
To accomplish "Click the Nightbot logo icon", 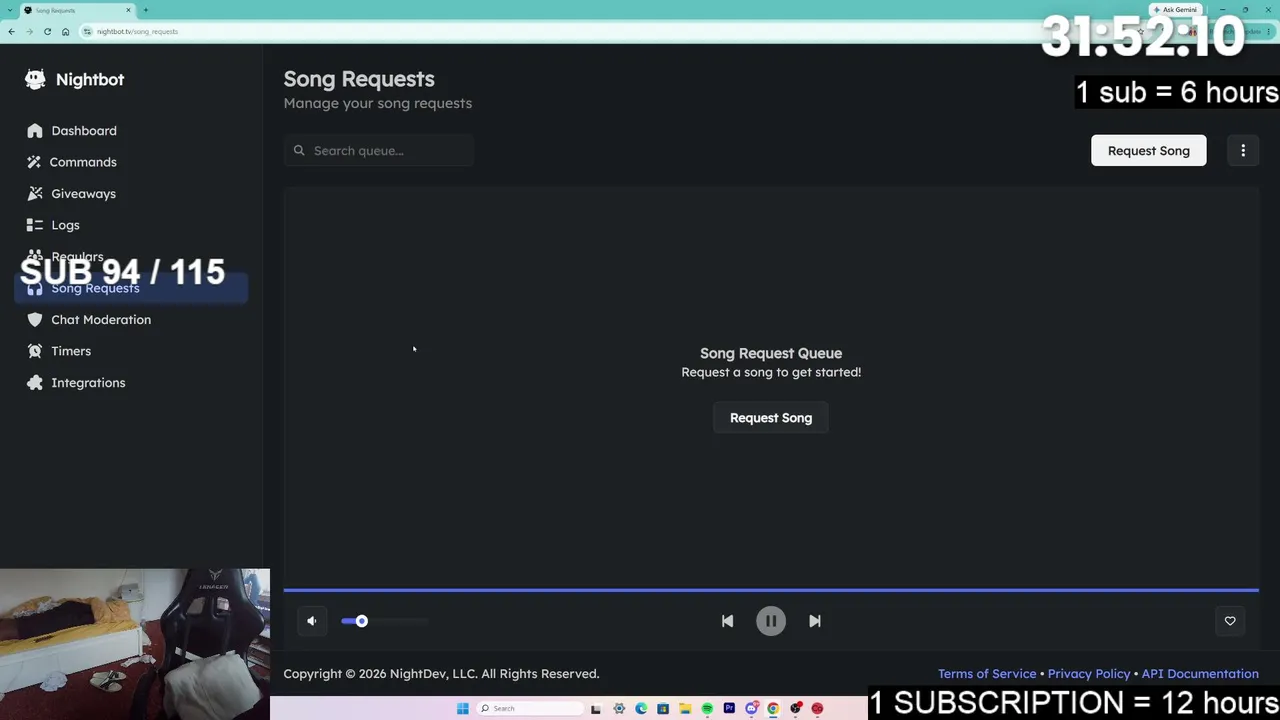I will pos(35,79).
